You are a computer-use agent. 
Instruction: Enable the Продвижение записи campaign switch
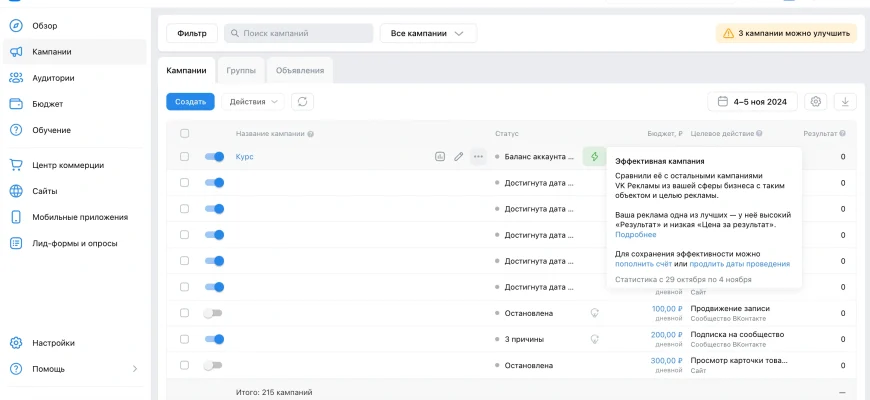click(212, 313)
